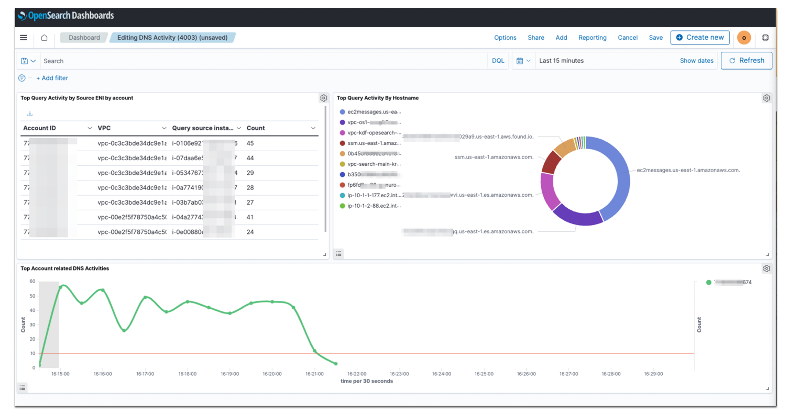Open the help icon at top right

[765, 38]
